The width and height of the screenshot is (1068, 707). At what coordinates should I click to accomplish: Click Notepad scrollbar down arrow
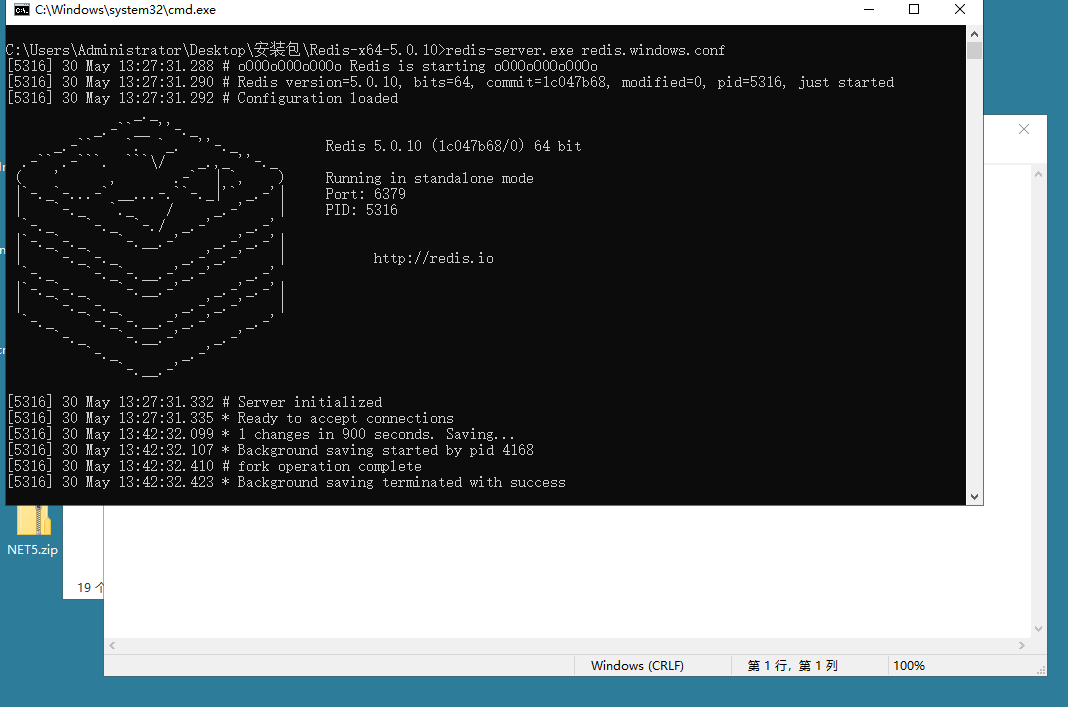pos(1038,629)
